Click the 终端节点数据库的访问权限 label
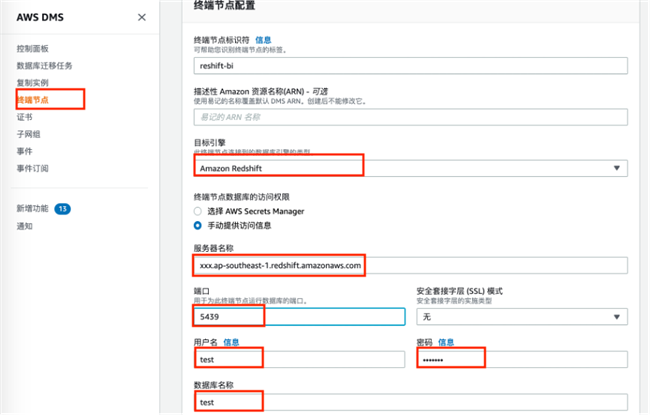This screenshot has width=650, height=415. point(241,197)
